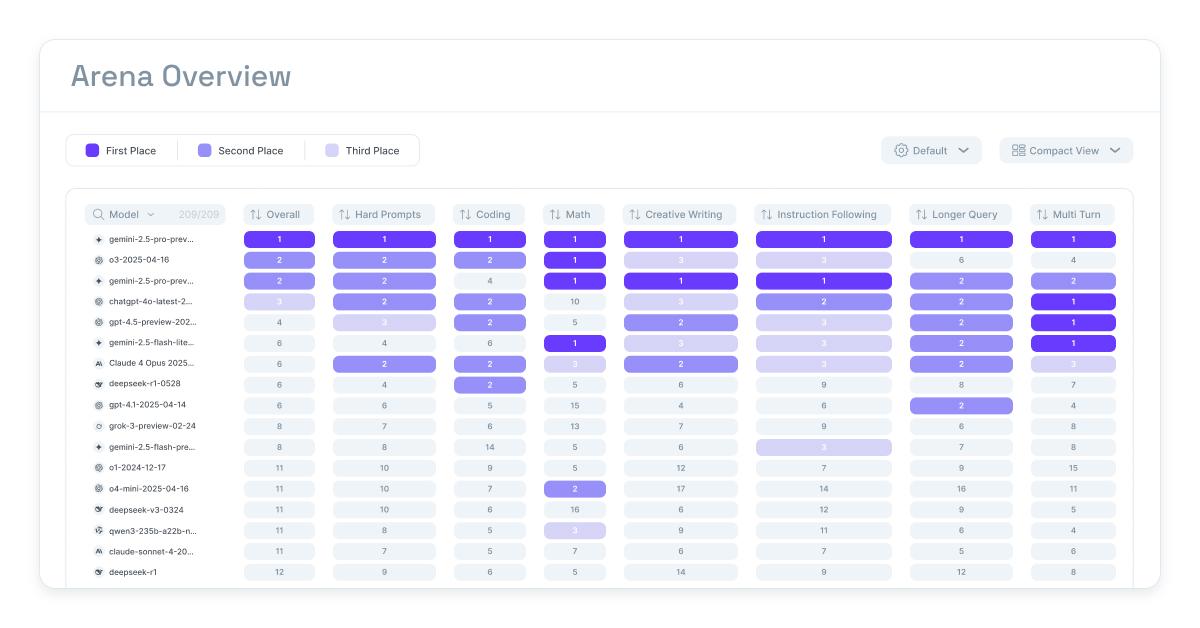This screenshot has height=628, width=1200.
Task: Click Claude 4 Opus Hard Prompts cell
Action: 384,364
